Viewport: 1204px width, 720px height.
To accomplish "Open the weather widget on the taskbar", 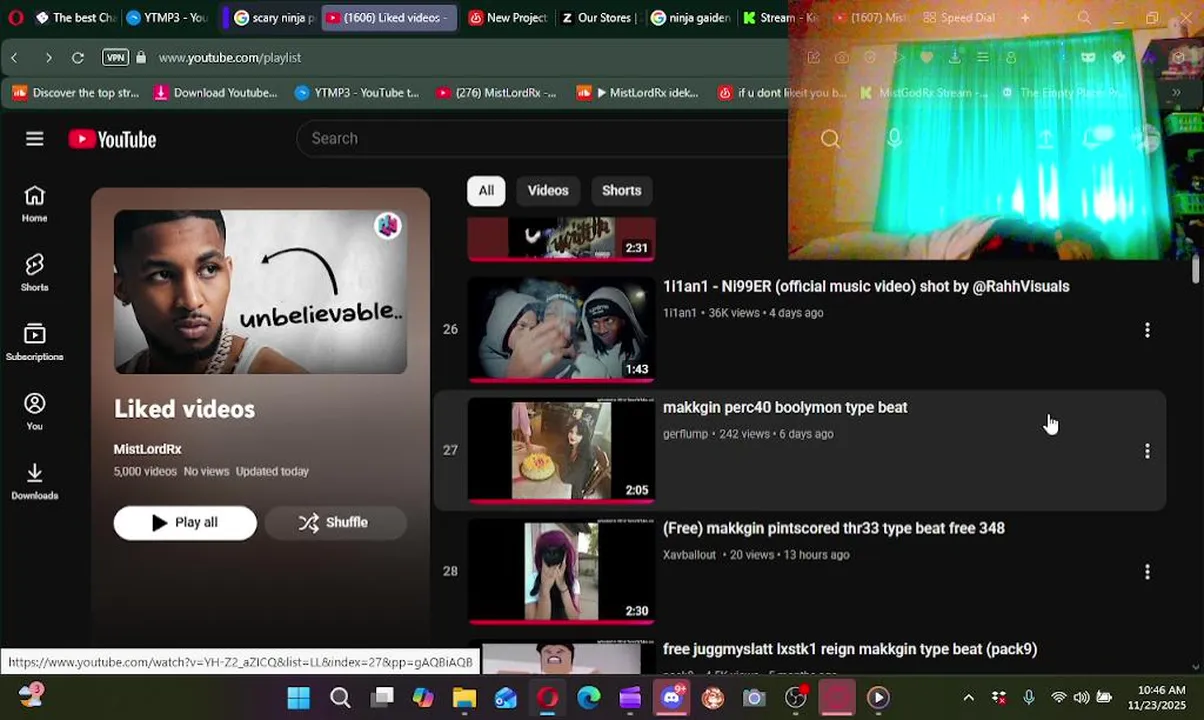I will [31, 695].
